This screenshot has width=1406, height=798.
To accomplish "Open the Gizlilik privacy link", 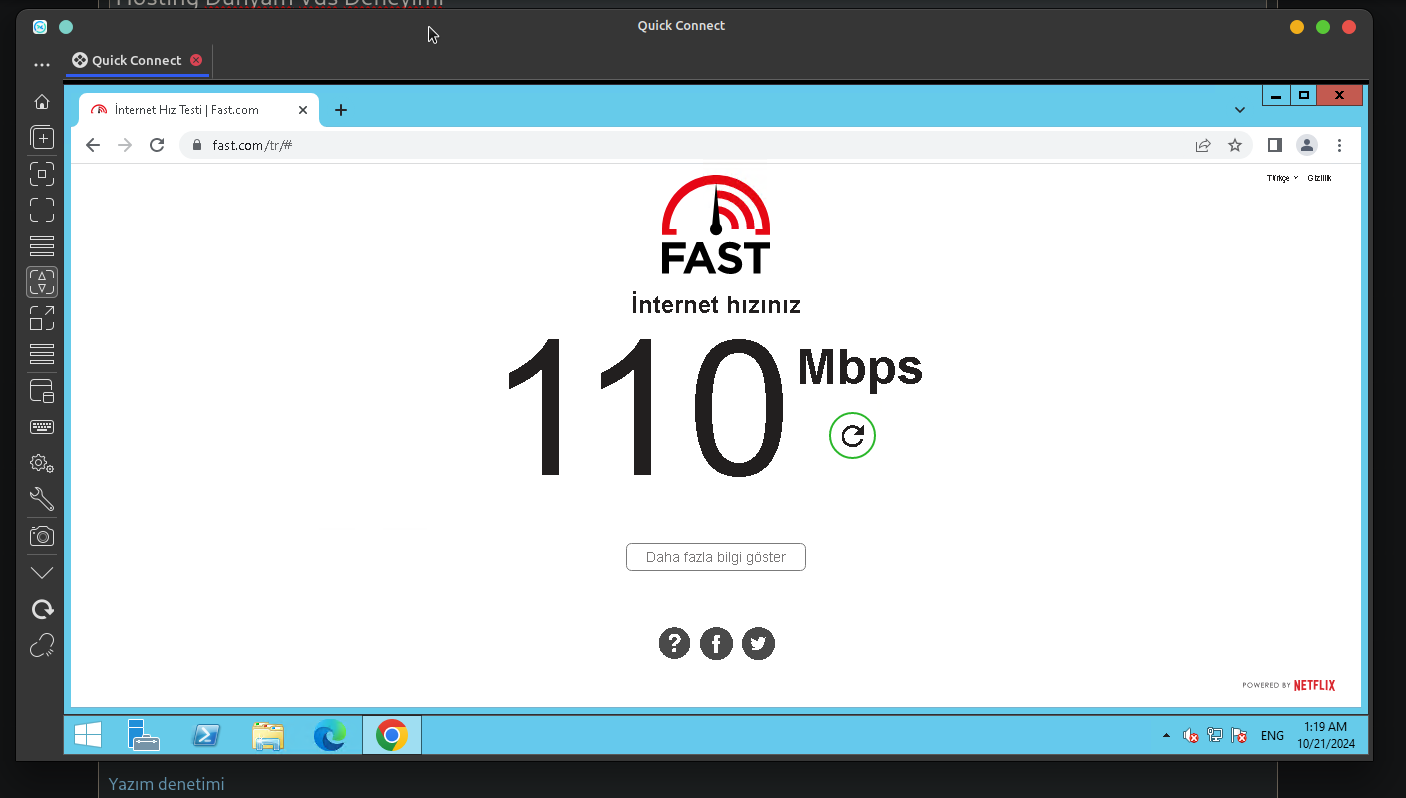I will 1319,178.
